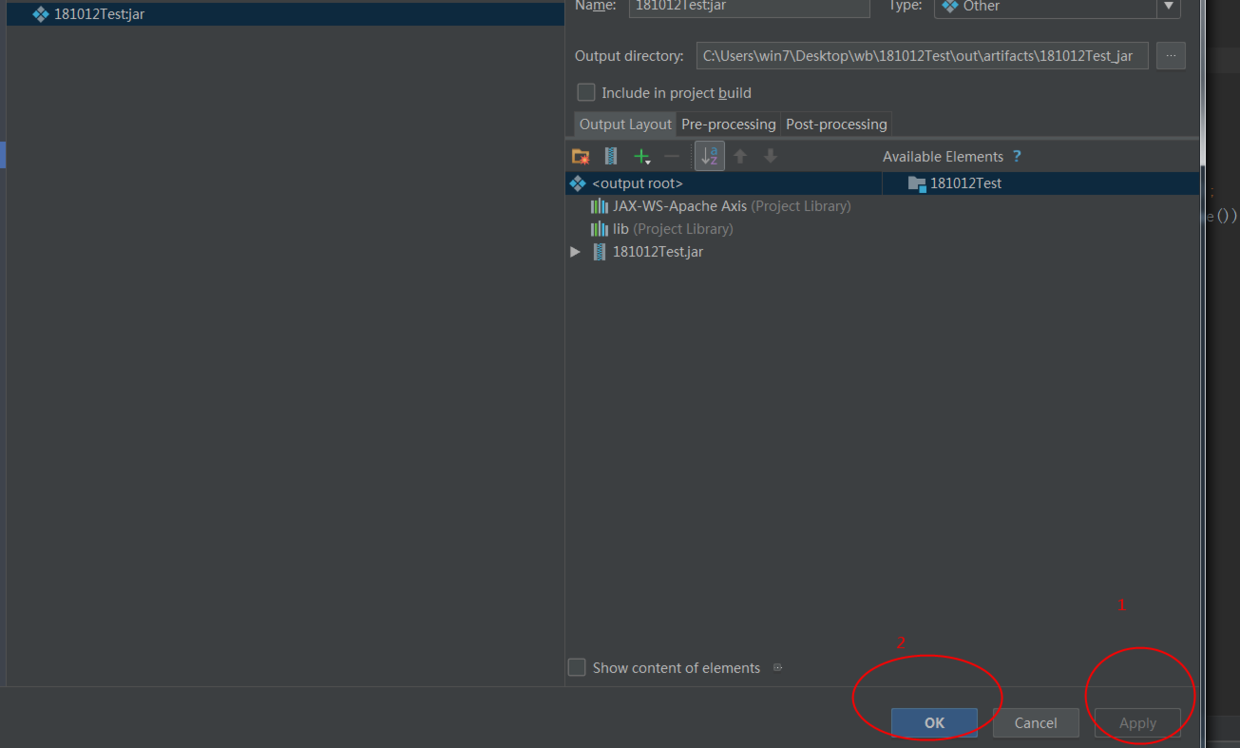Click the Move Down arrow icon
Screen dimensions: 1240x748
click(x=770, y=156)
